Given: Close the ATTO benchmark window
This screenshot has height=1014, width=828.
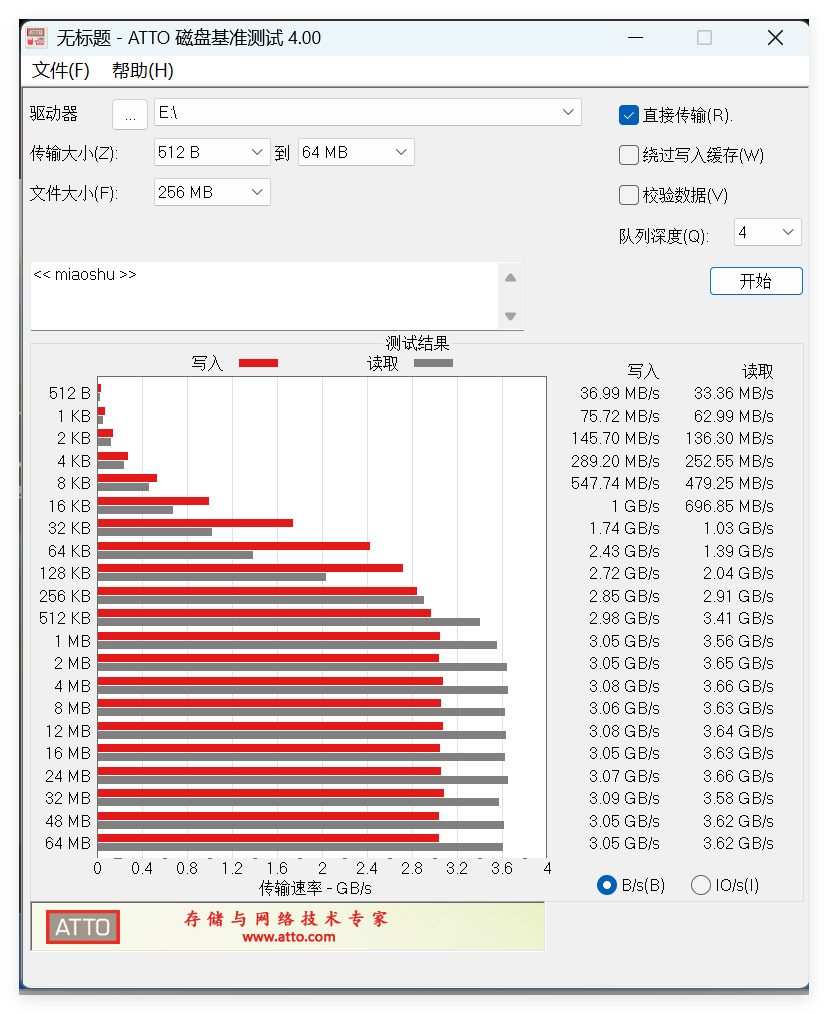Looking at the screenshot, I should pos(776,38).
